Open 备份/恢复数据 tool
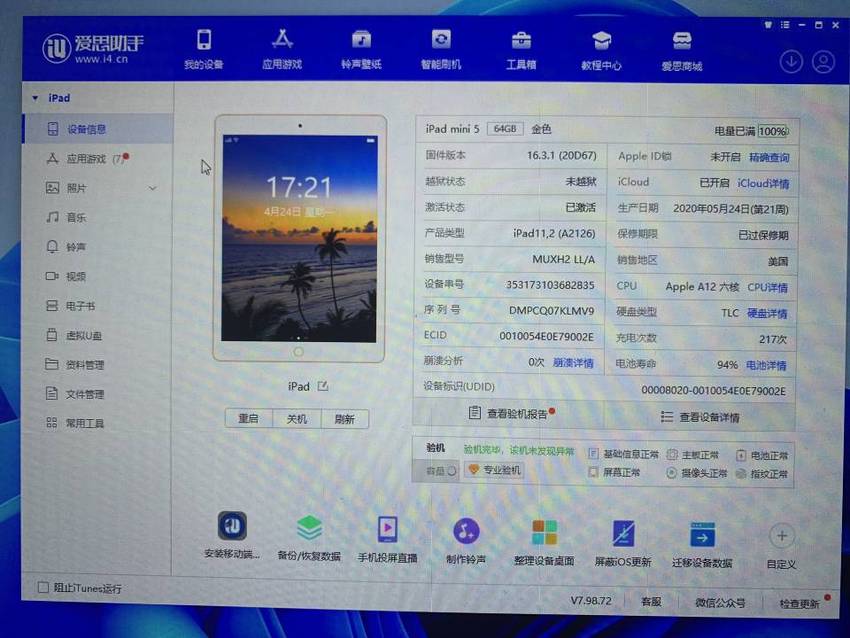Screen dimensions: 850x638 [x=309, y=537]
